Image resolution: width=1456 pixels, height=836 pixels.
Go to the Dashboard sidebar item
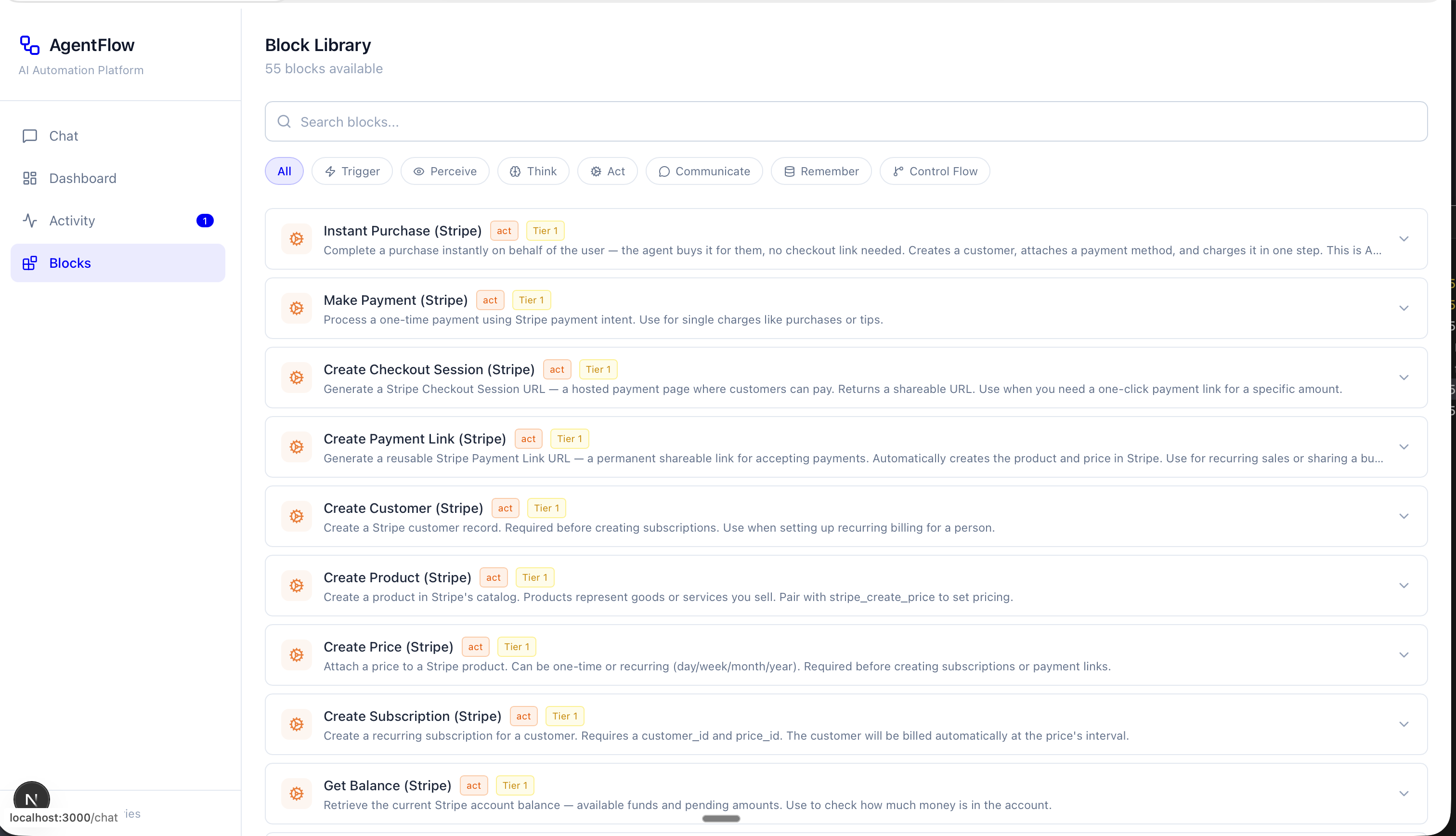click(x=82, y=179)
